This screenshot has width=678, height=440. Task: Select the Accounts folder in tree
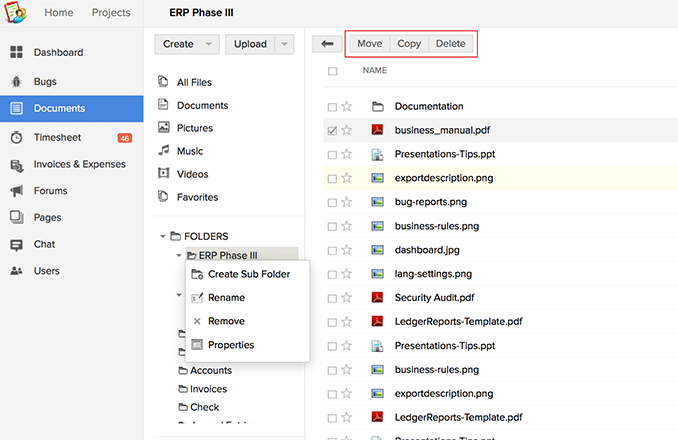click(x=210, y=371)
